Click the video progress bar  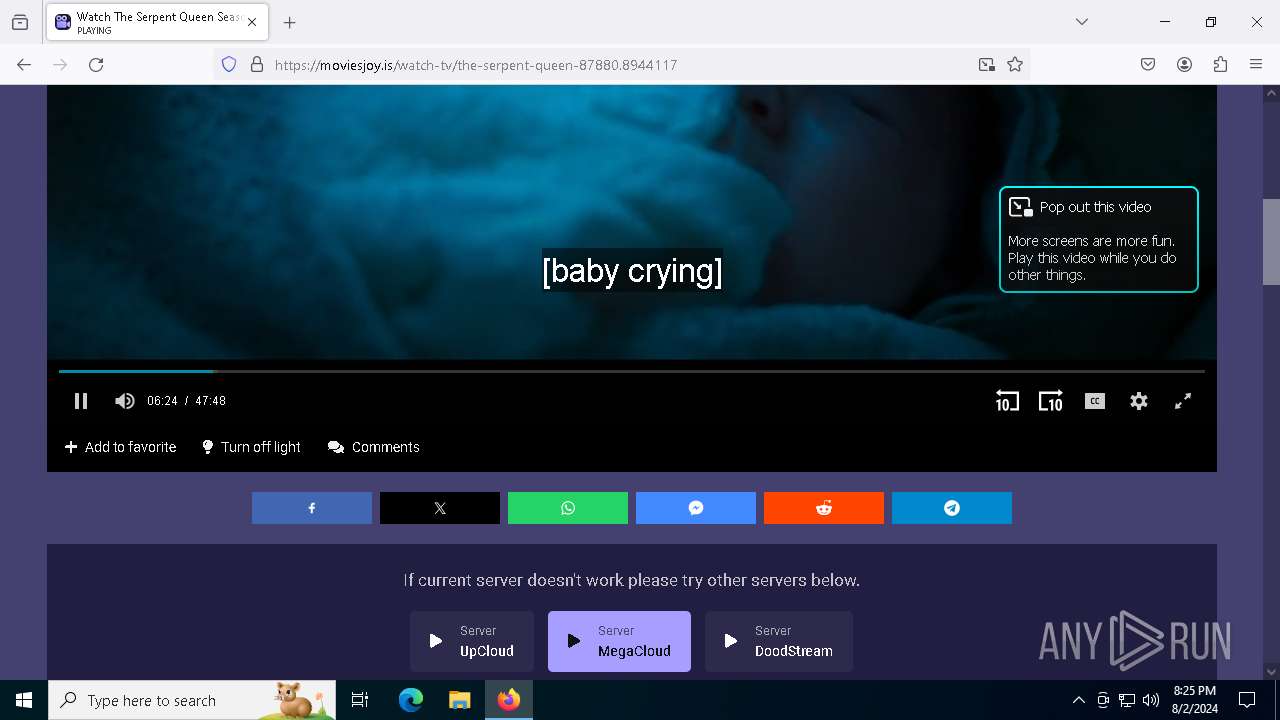tap(632, 371)
